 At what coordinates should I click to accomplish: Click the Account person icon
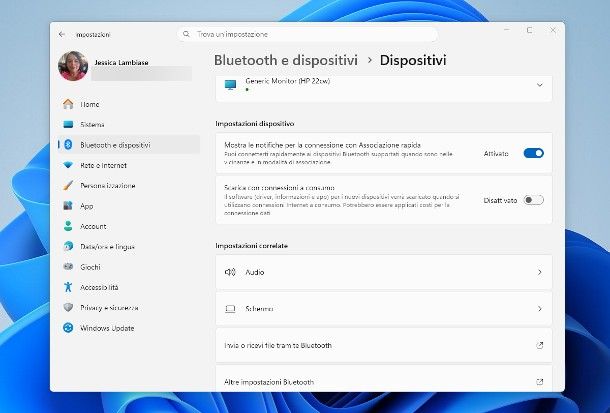point(68,226)
